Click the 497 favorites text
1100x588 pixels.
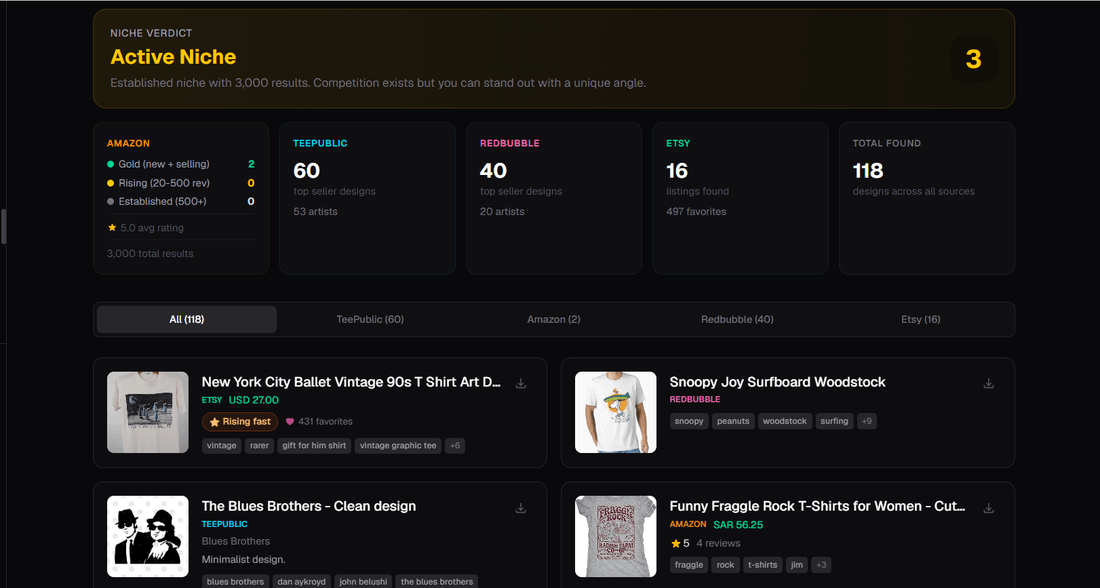(x=697, y=211)
